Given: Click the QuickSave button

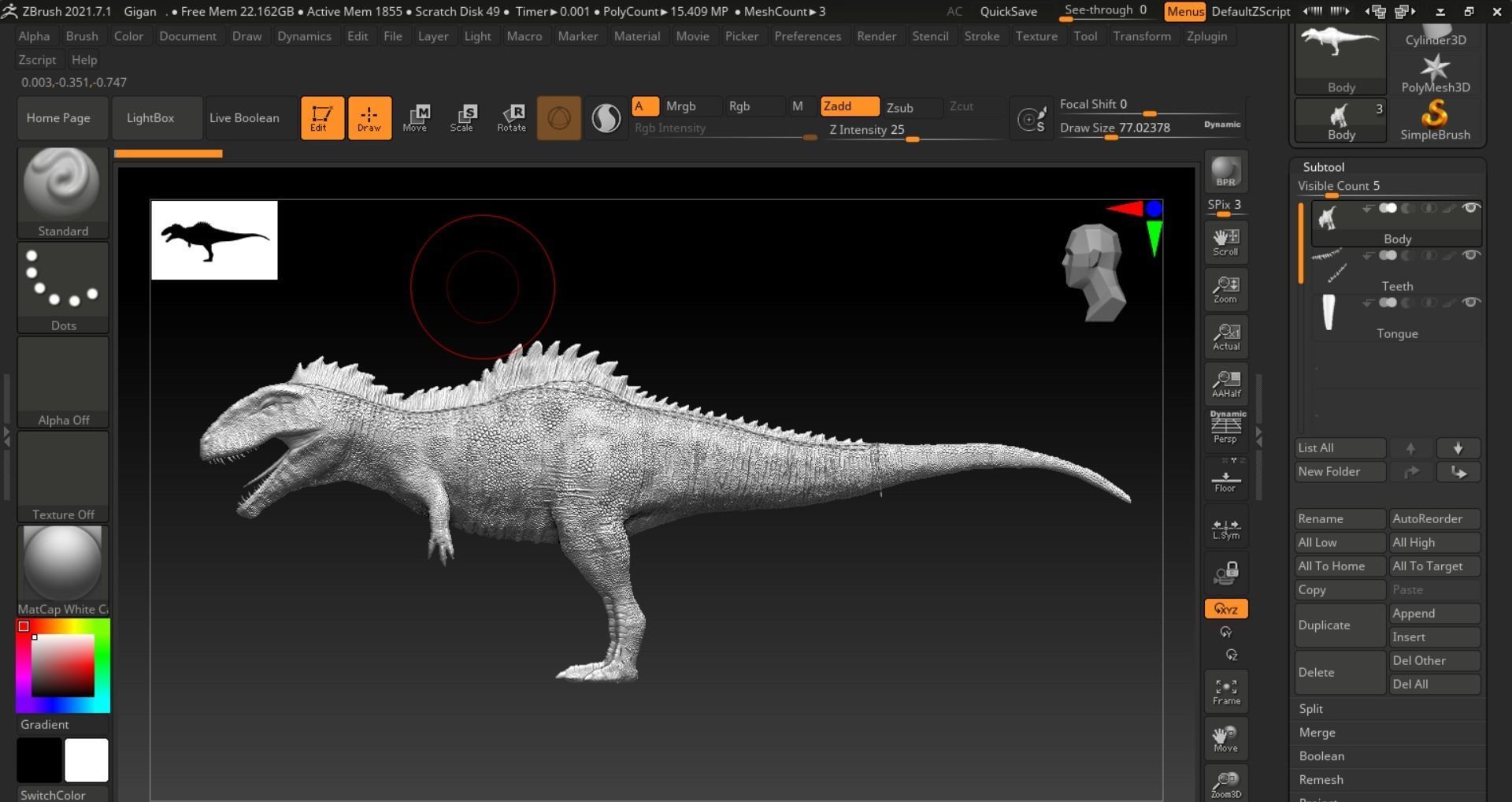Looking at the screenshot, I should [x=1008, y=11].
